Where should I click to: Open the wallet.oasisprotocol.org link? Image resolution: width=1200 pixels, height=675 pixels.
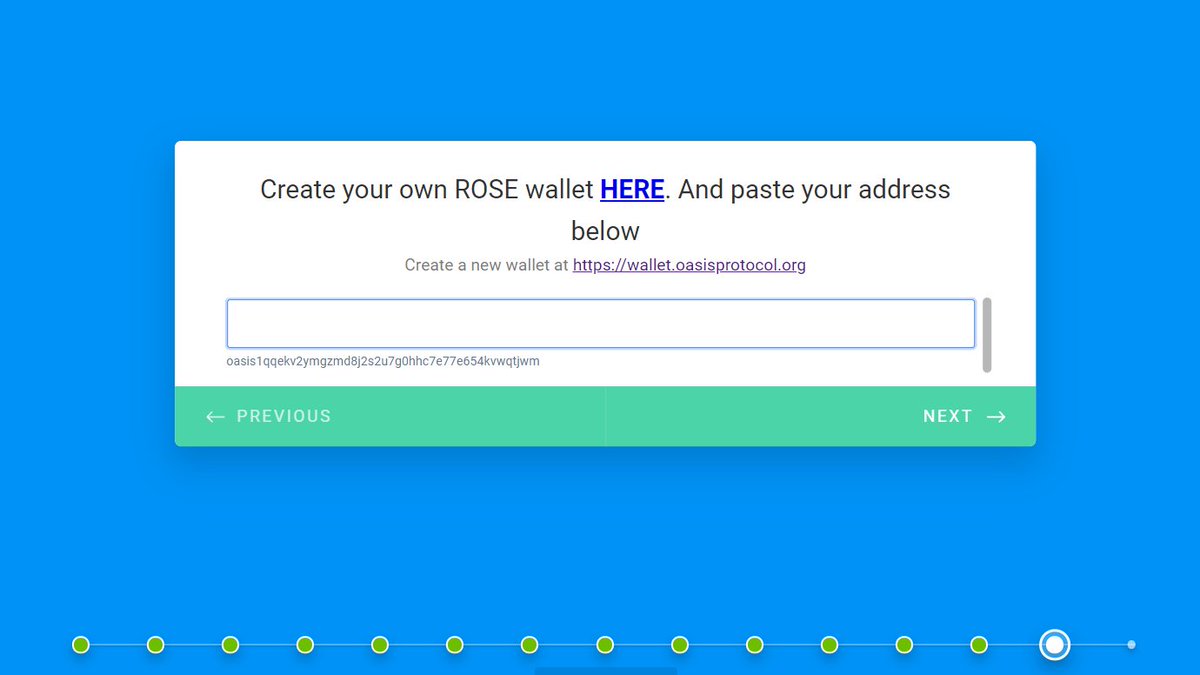pos(689,265)
